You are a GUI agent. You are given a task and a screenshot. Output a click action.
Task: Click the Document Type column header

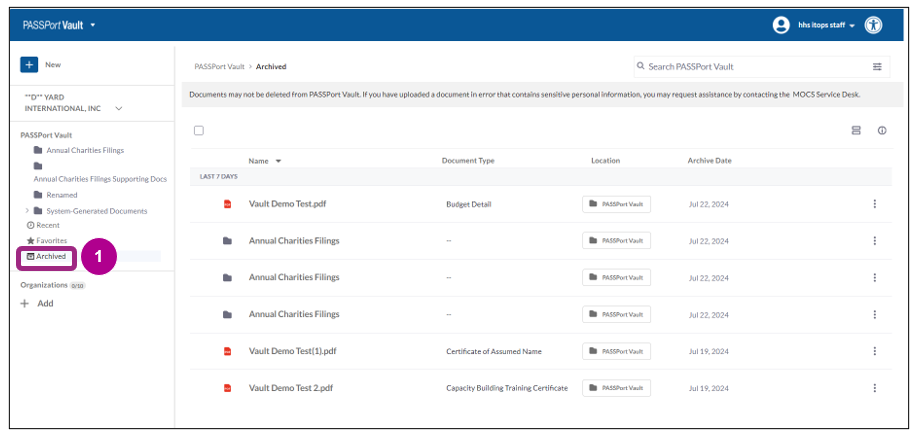tap(468, 161)
